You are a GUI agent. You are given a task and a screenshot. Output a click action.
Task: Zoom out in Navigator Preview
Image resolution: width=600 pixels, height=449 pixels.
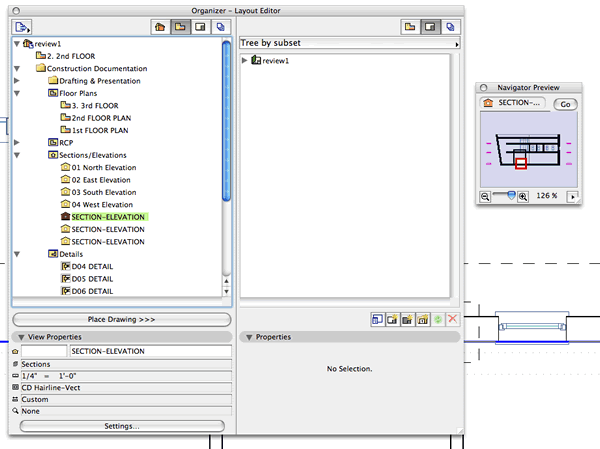click(x=486, y=197)
